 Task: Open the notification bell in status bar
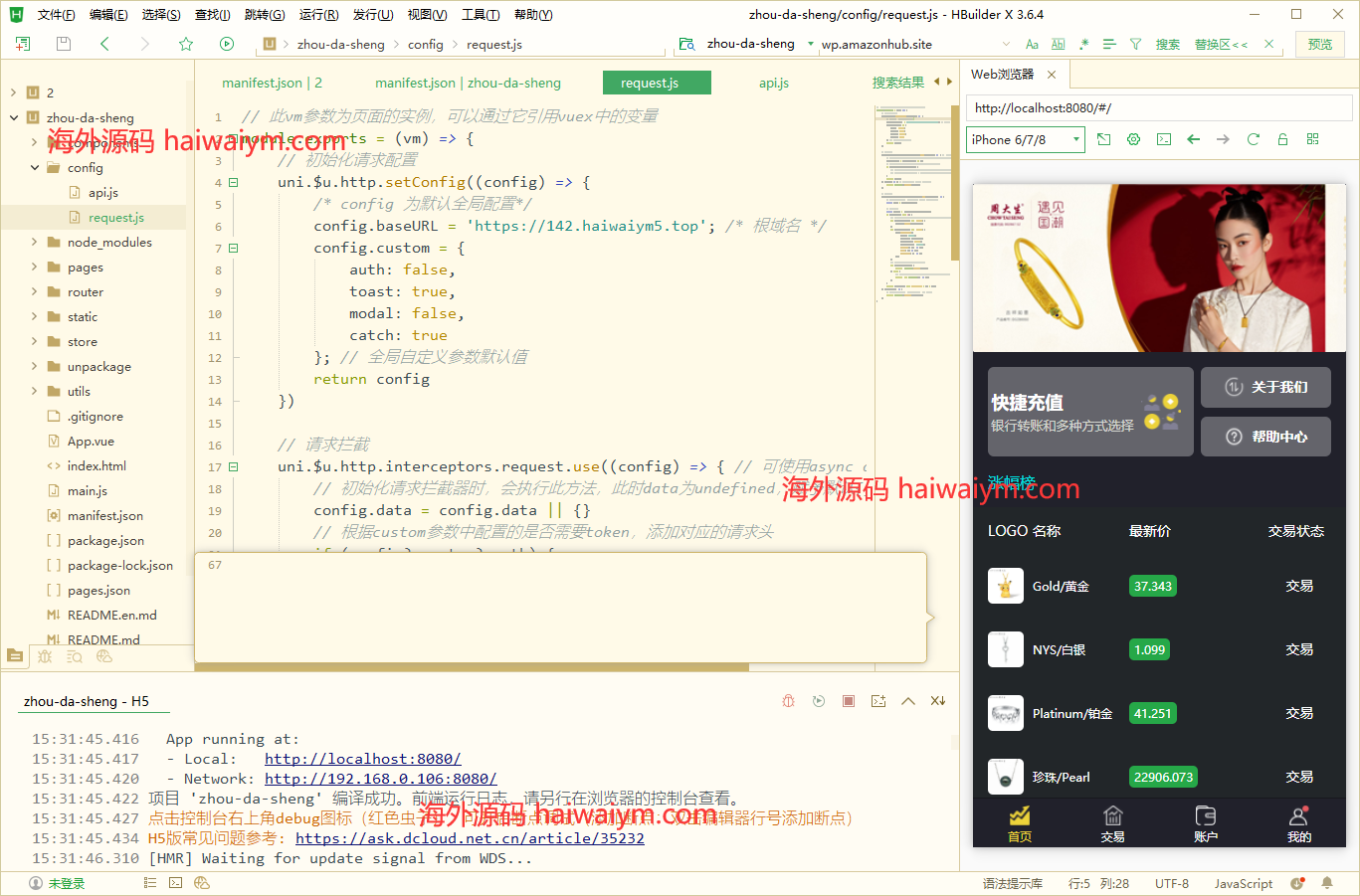coord(1326,883)
